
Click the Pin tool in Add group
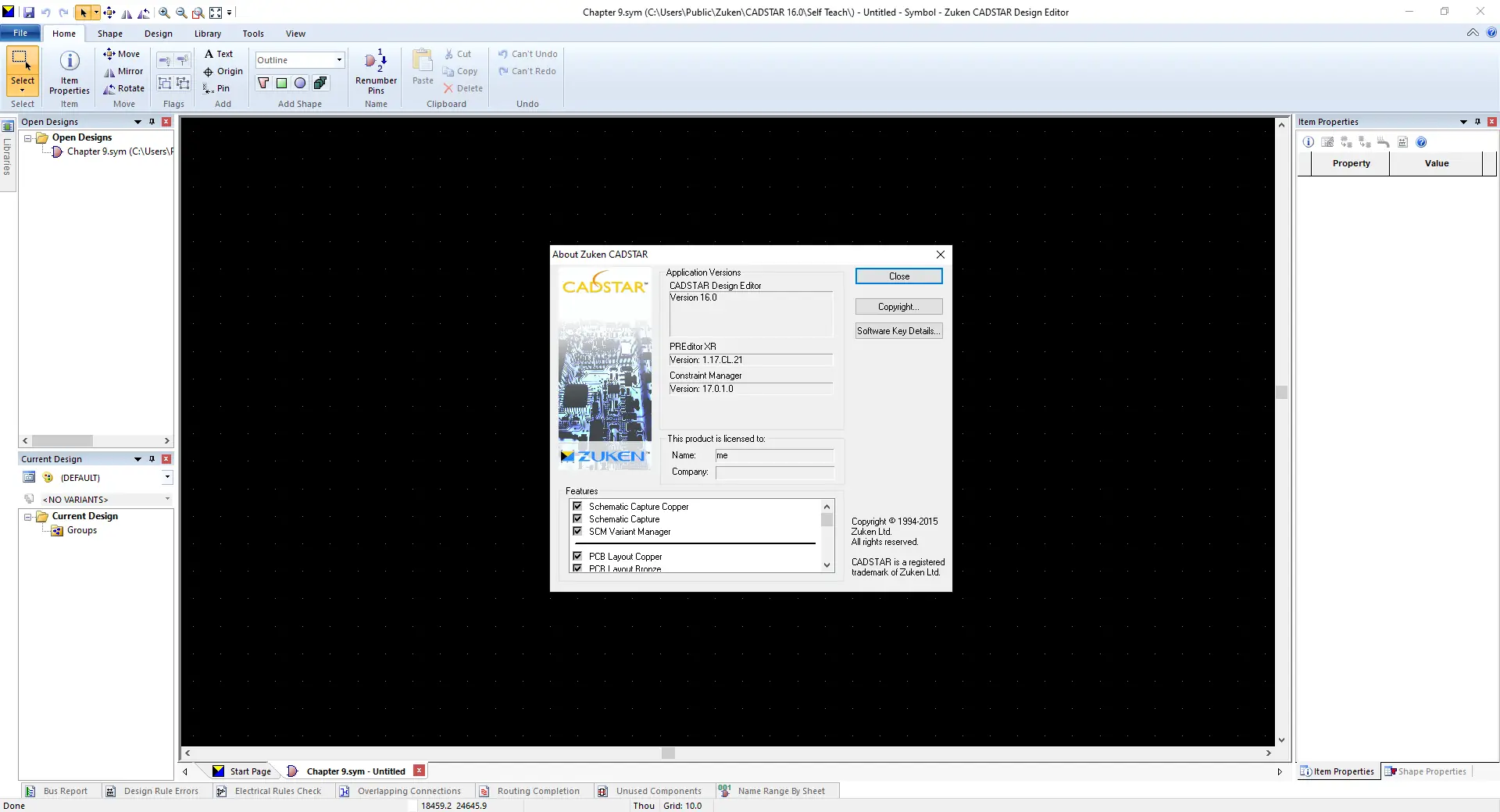tap(216, 88)
